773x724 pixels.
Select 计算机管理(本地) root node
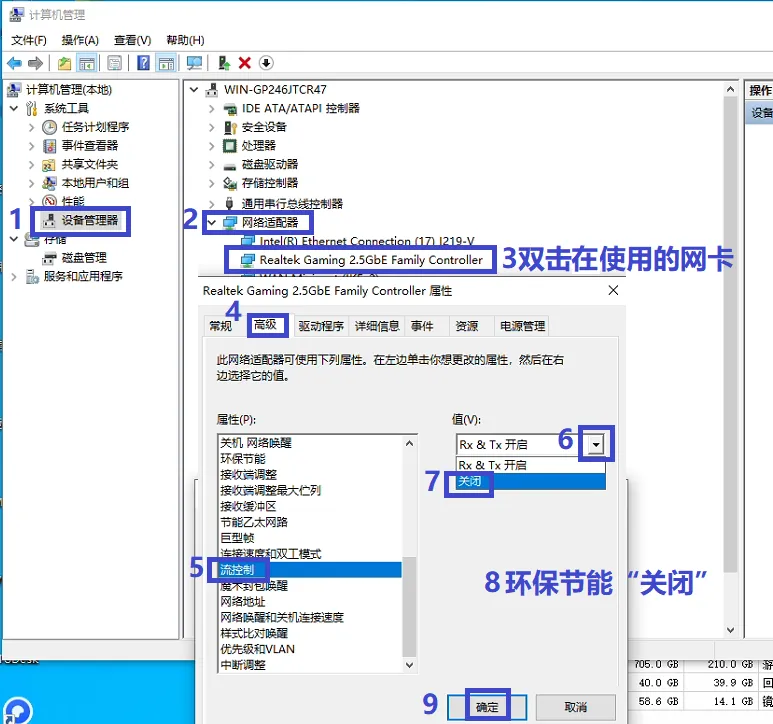(x=69, y=90)
